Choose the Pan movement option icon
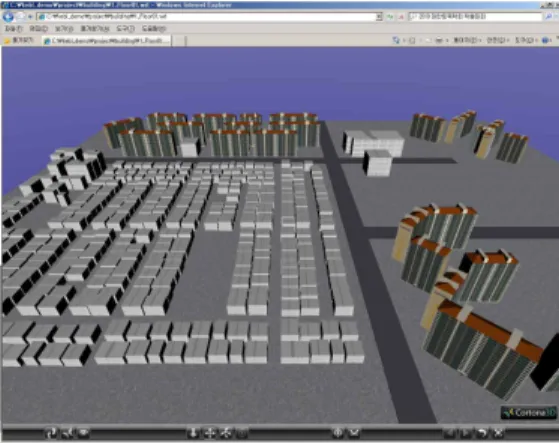The height and width of the screenshot is (443, 559). [210, 433]
